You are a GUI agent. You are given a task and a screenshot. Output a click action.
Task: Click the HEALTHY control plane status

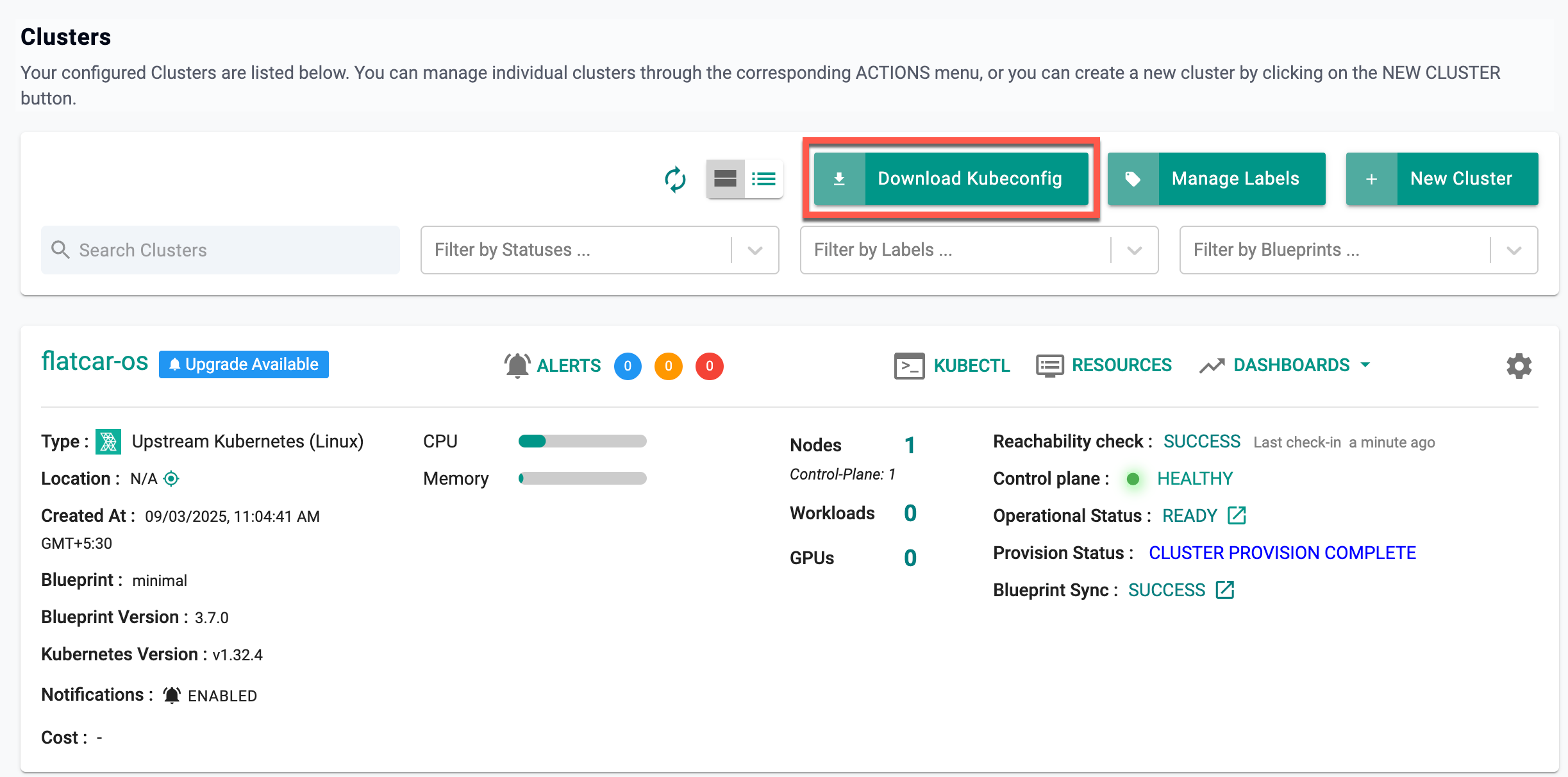click(x=1195, y=479)
